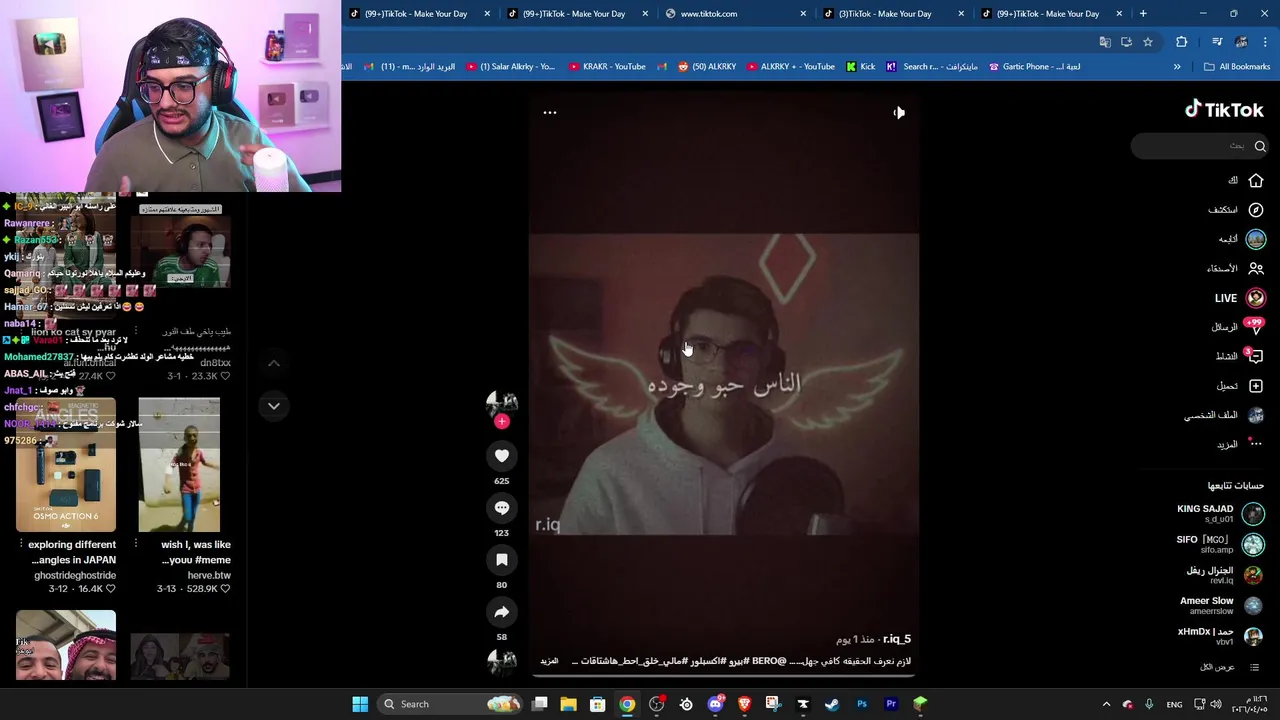Open the Gartic Phone bookmark
This screenshot has height=720, width=1280.
1034,67
